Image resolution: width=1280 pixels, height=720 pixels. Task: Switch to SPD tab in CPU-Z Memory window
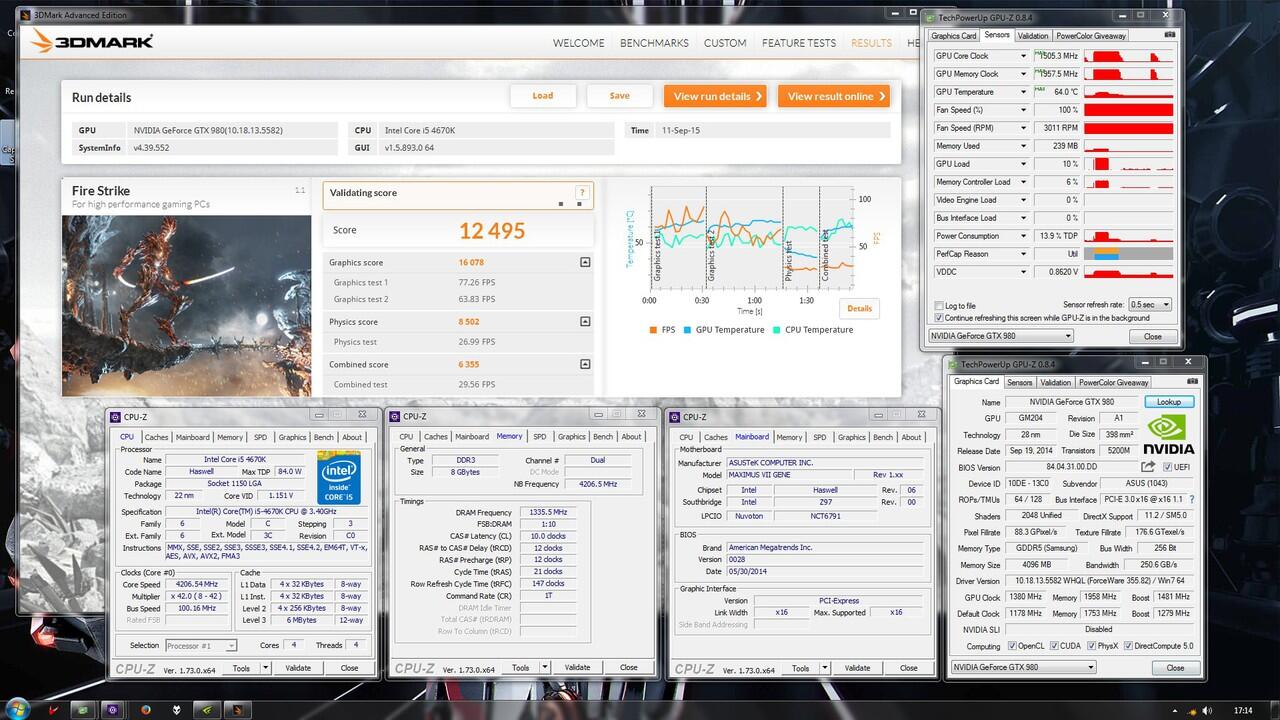click(540, 437)
